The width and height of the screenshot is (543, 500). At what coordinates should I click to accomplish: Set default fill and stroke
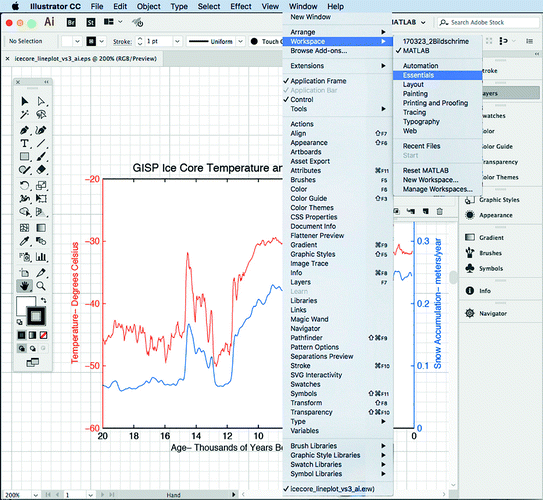(20, 322)
